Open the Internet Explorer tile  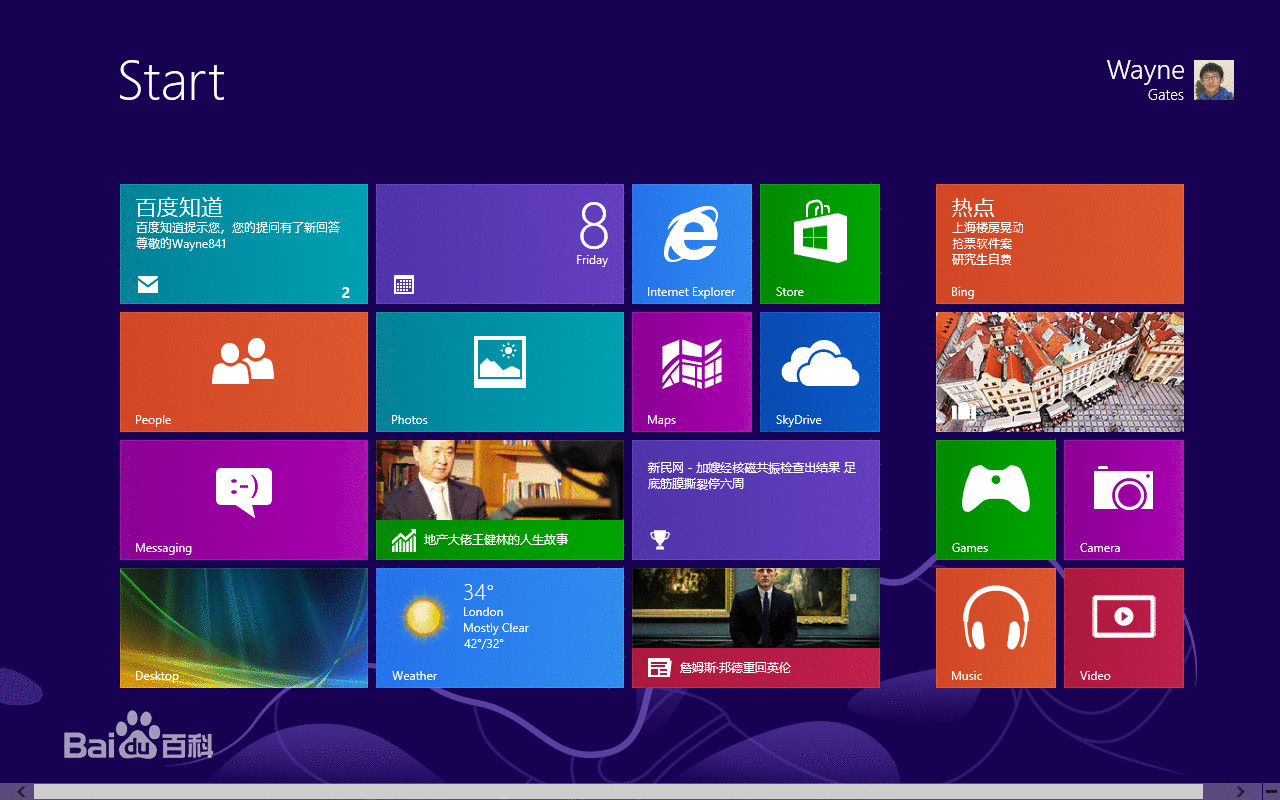(x=692, y=244)
